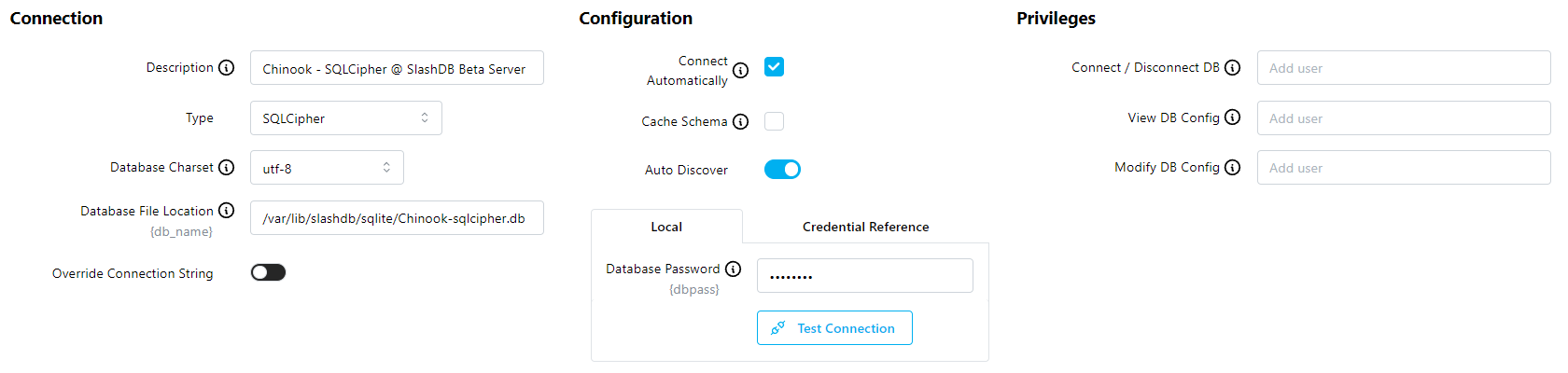The image size is (1568, 373).
Task: Click the Cache Schema info icon
Action: tap(740, 122)
